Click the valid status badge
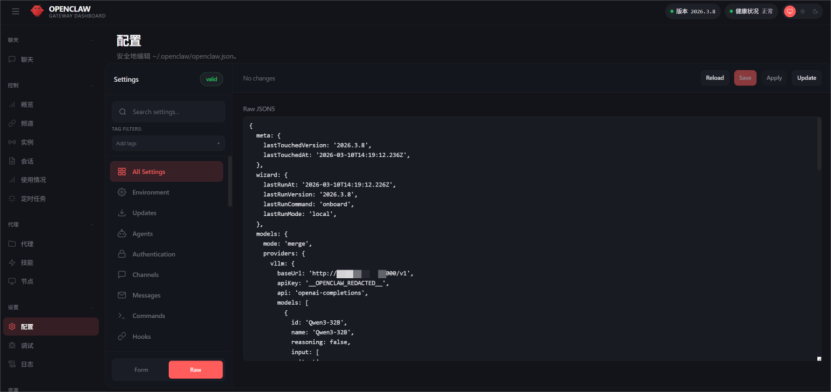The image size is (831, 392). [x=211, y=79]
